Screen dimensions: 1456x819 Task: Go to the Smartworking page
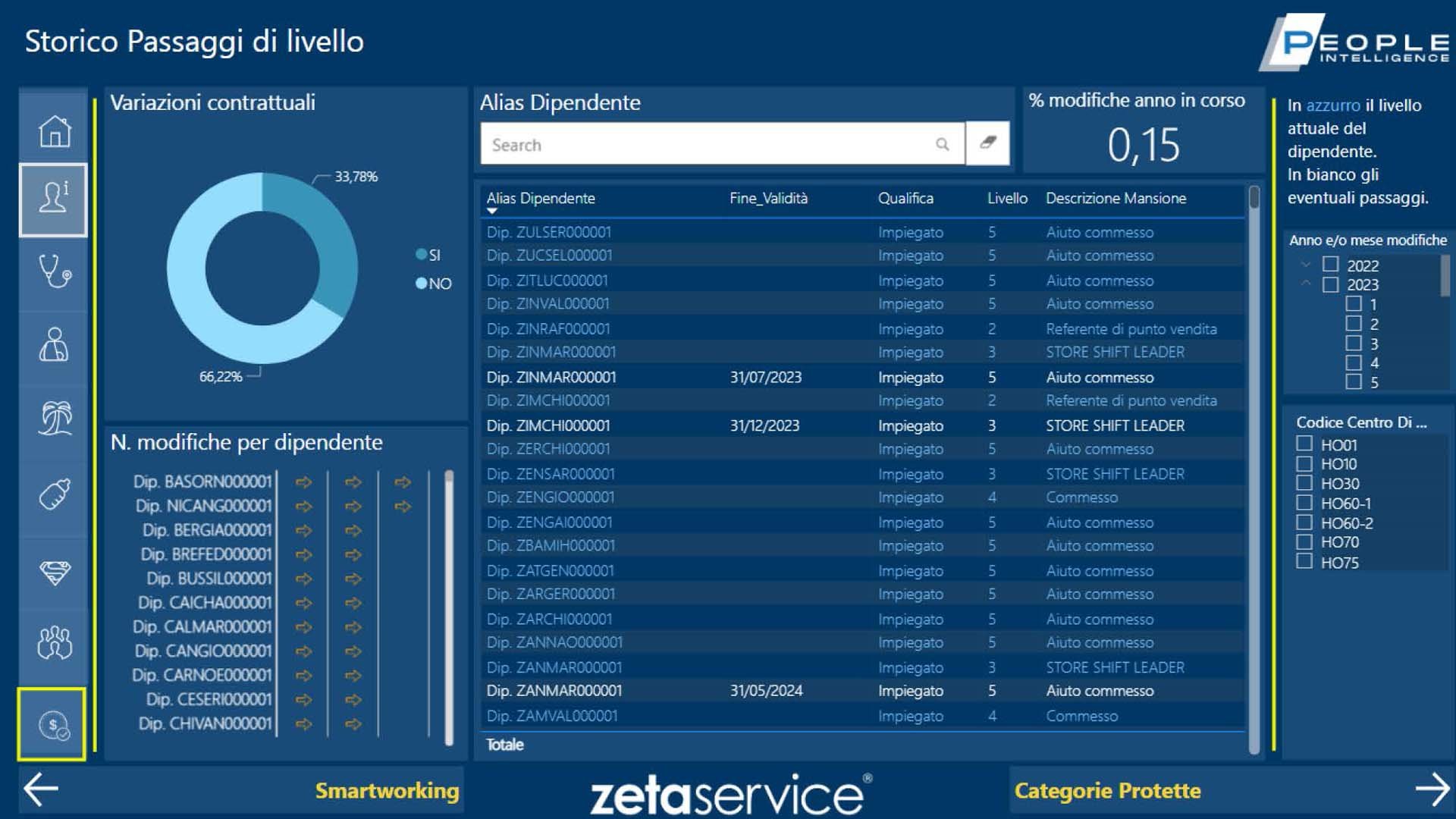pos(387,790)
